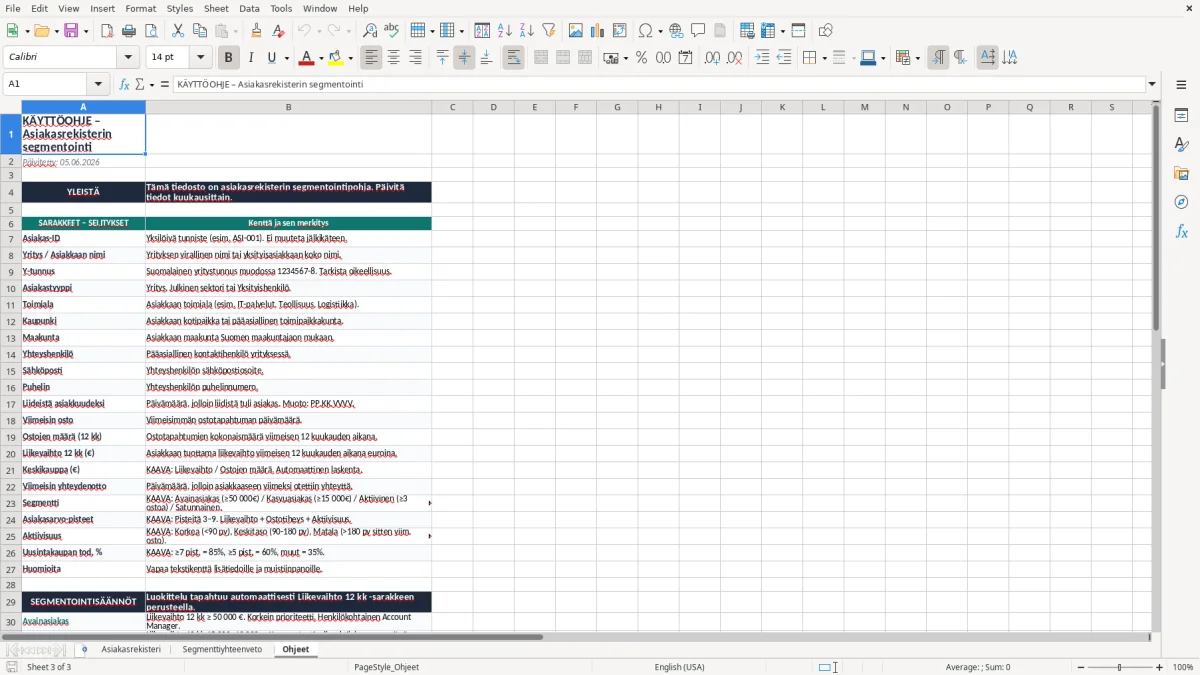Viewport: 1200px width, 675px height.
Task: Click the PageStyle_Ohjeet status entry
Action: [x=386, y=667]
